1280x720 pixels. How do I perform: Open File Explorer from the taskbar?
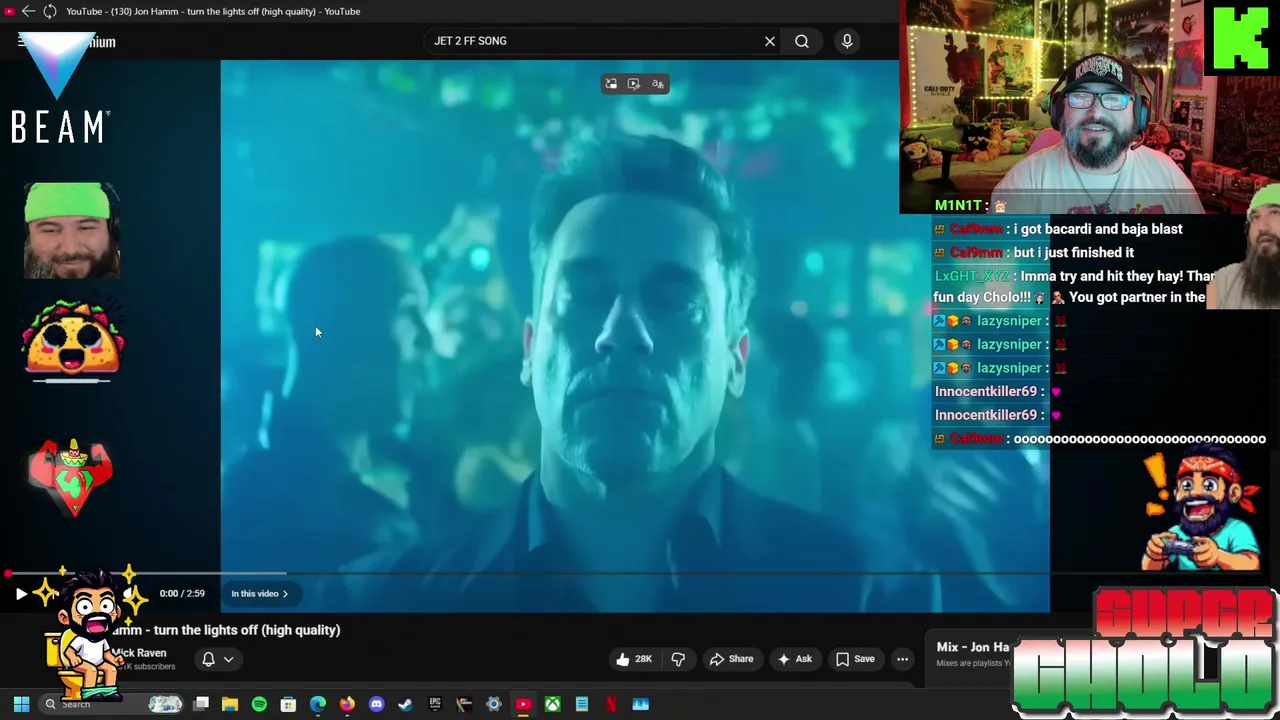click(x=230, y=704)
